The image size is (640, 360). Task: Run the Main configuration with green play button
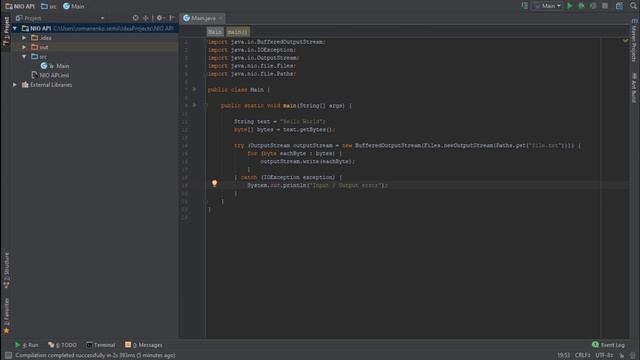pos(570,6)
